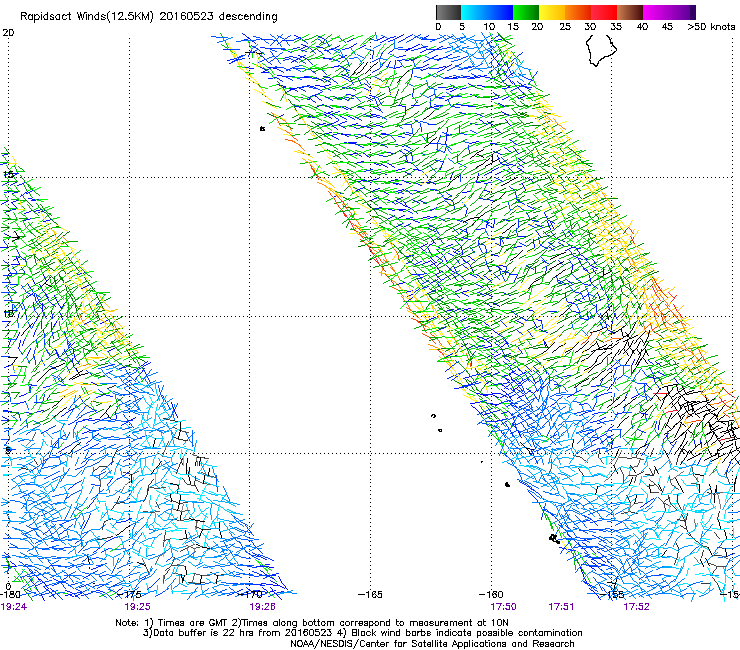Click the '19:24' time label
Viewport: 740px width, 650px height.
(x=14, y=607)
